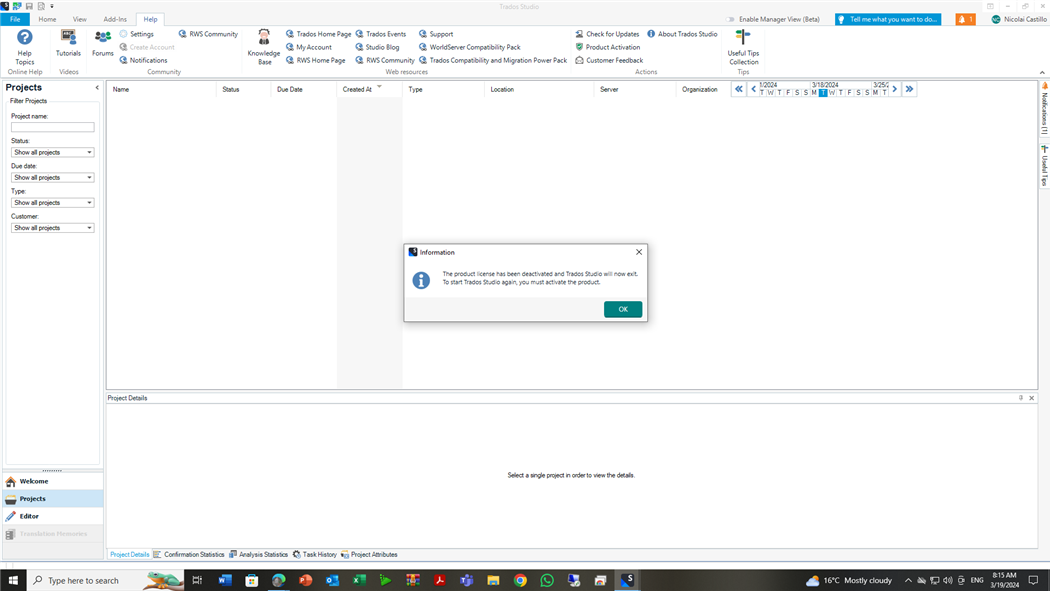Open About Trados Studio

coord(686,34)
